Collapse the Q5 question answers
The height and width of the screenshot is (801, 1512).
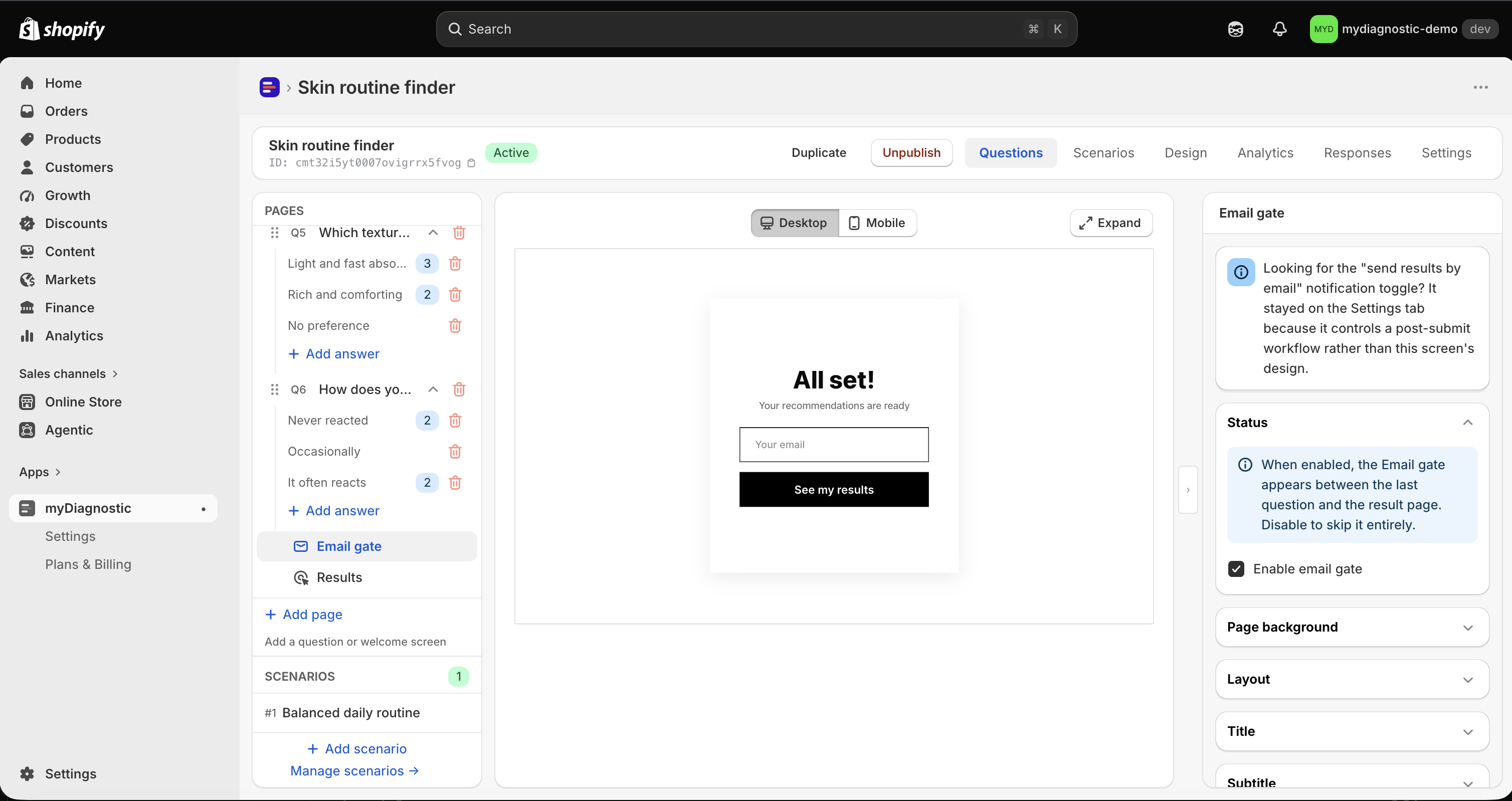[433, 233]
